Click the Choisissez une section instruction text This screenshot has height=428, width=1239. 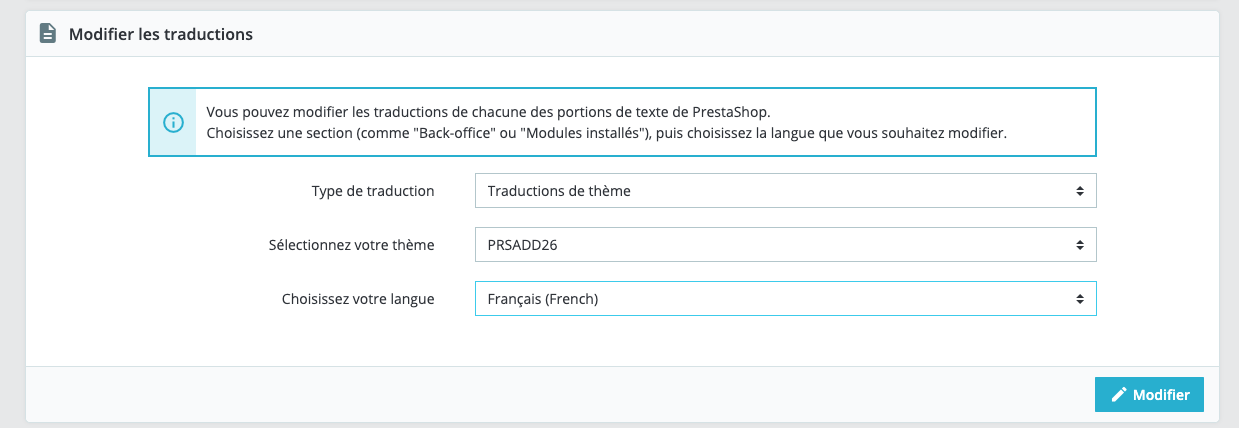[605, 133]
